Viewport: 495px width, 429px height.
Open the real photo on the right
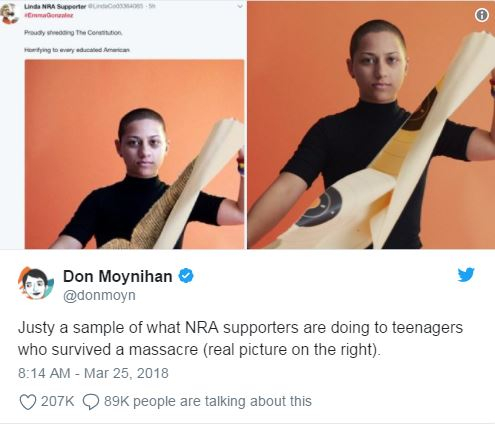tap(371, 125)
